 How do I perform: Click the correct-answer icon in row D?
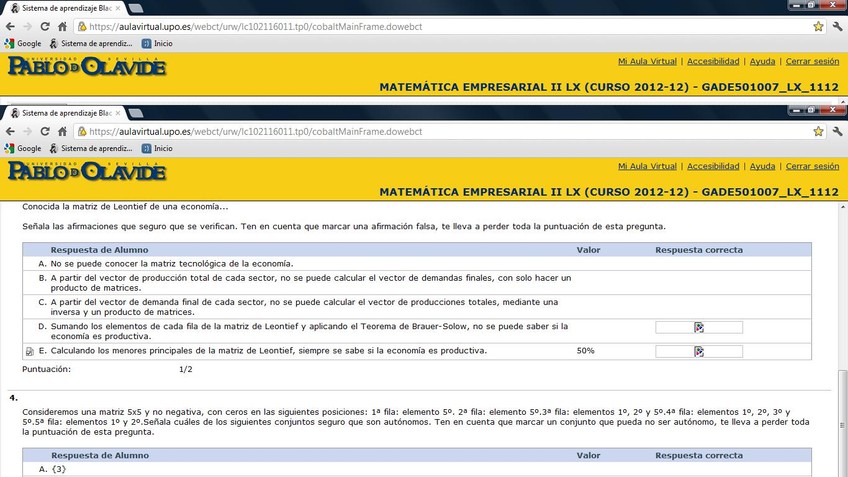tap(699, 327)
